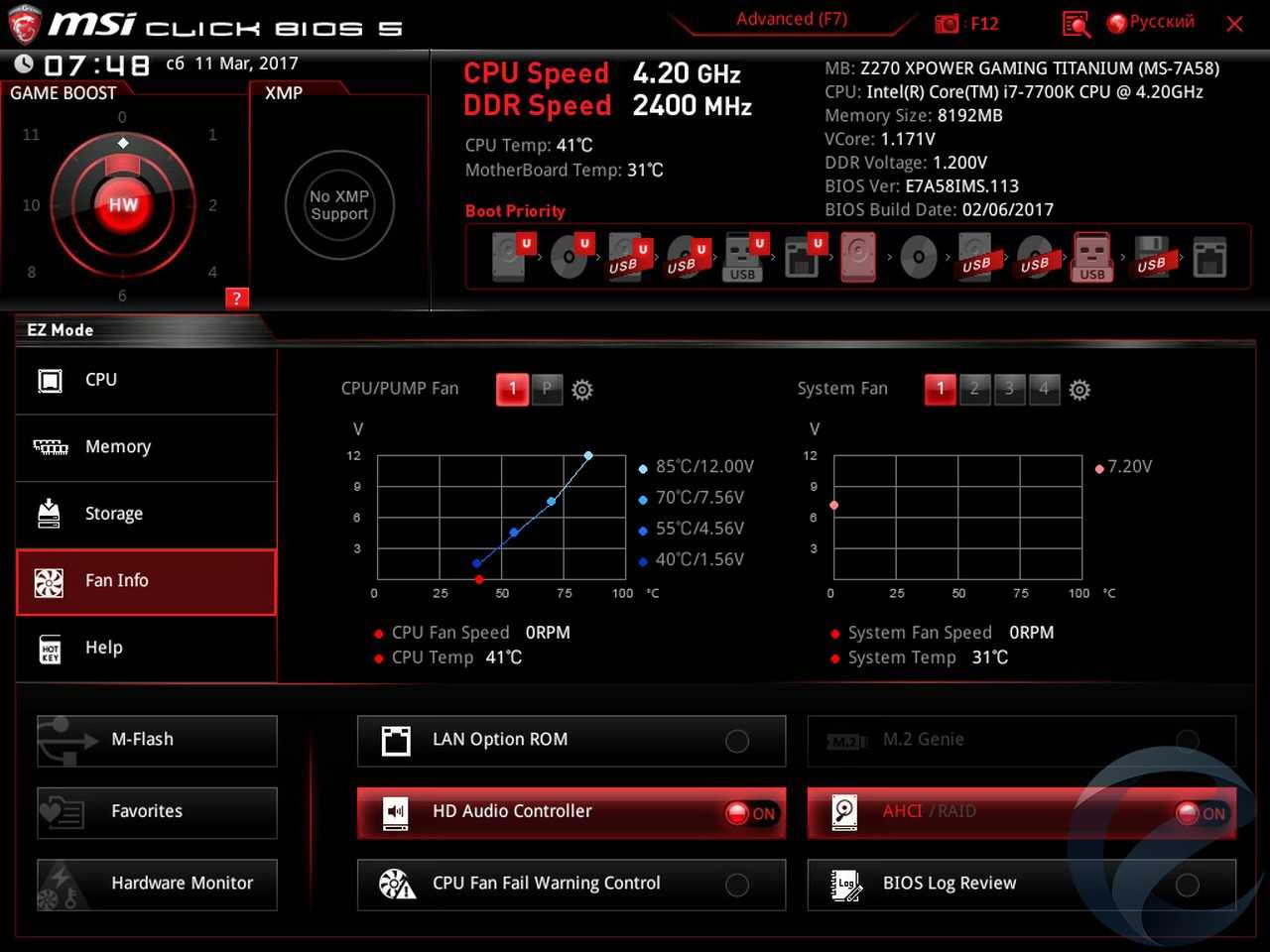
Task: Click the last network boot device icon
Action: (x=1209, y=258)
